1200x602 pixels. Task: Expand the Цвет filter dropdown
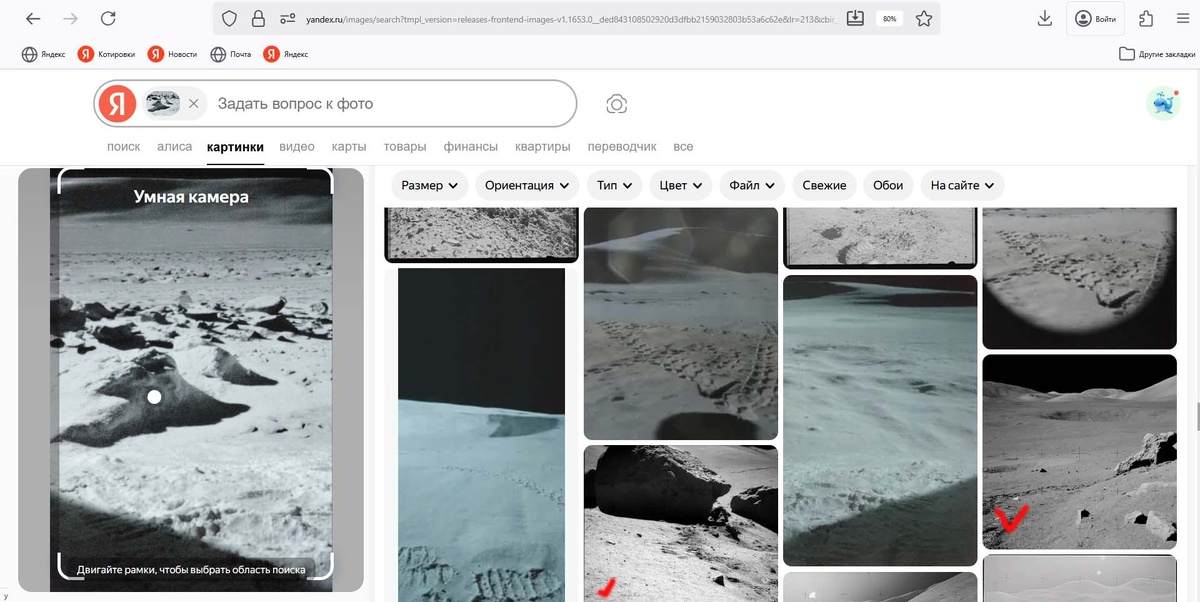[x=681, y=185]
